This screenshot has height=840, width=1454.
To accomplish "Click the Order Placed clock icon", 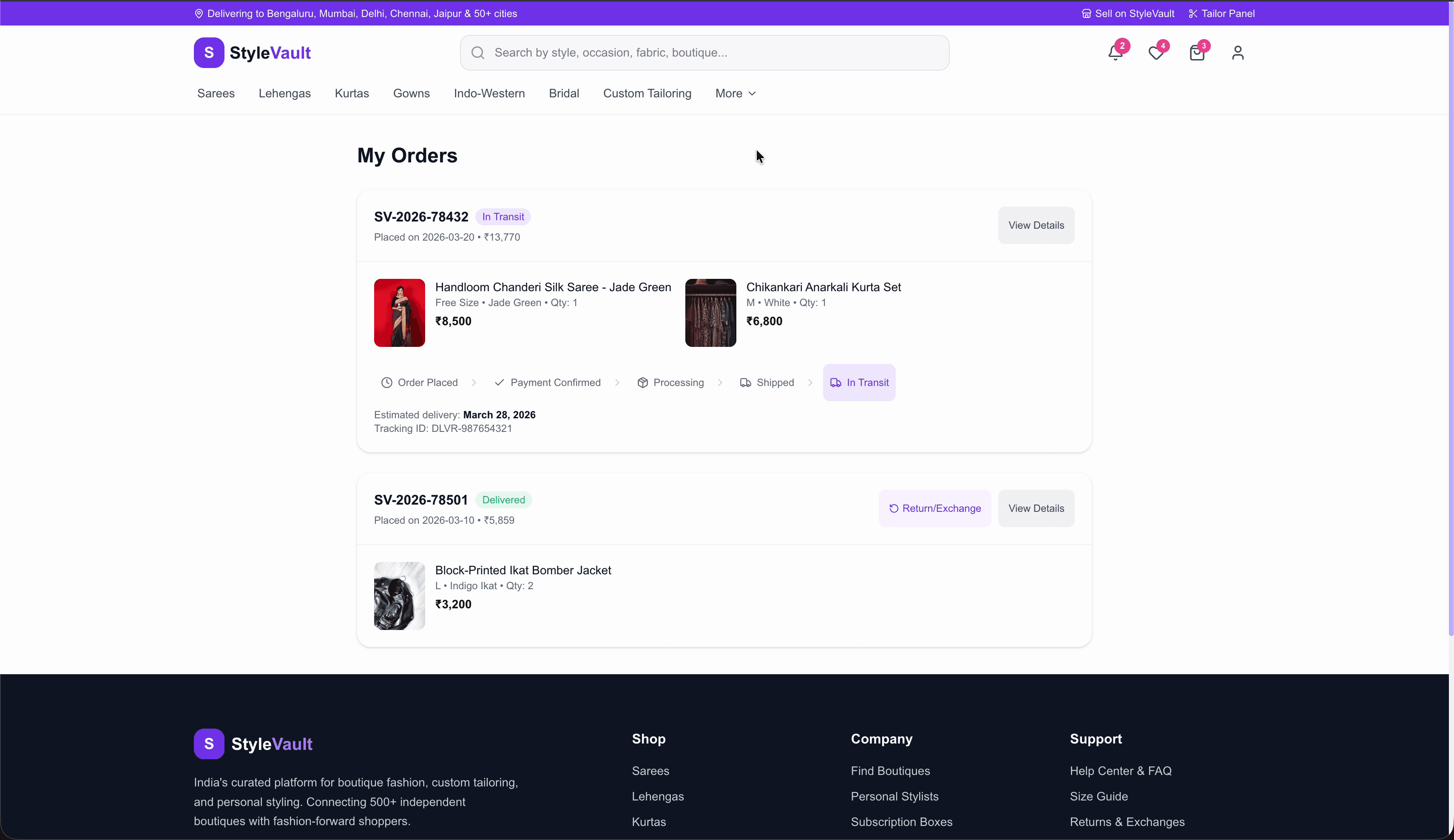I will tap(386, 382).
